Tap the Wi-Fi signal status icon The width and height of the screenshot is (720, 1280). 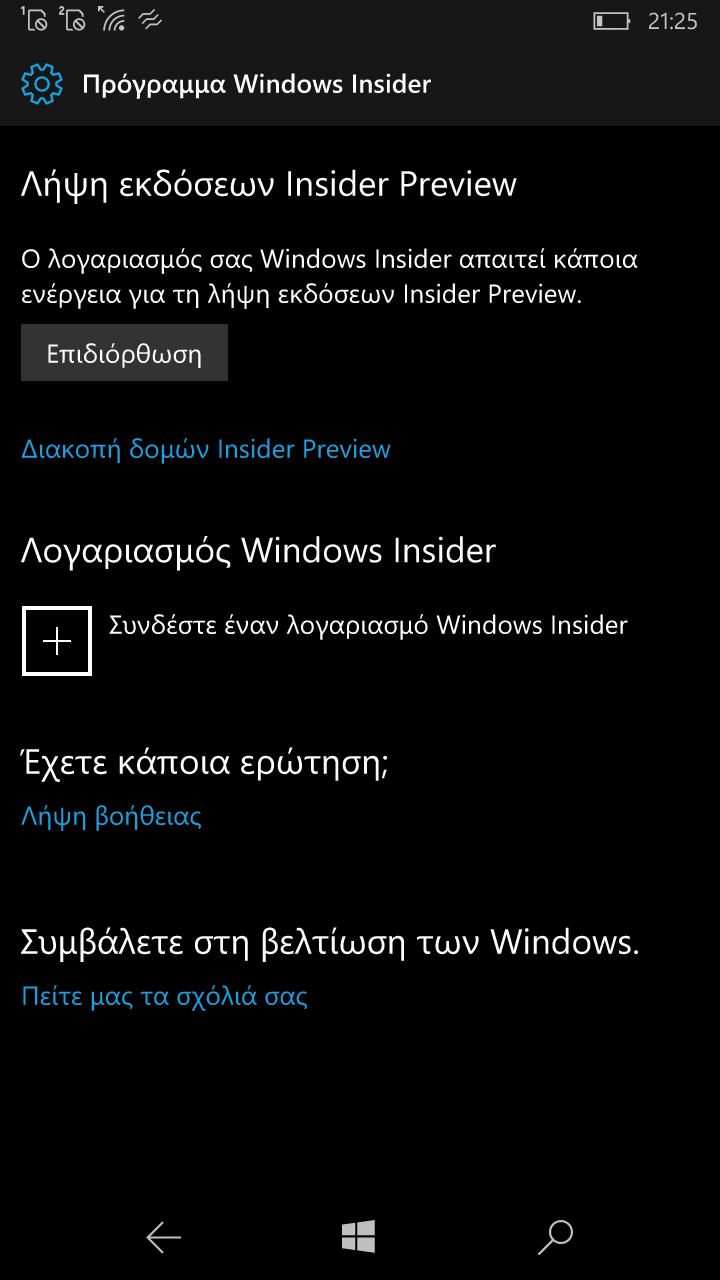[x=110, y=19]
